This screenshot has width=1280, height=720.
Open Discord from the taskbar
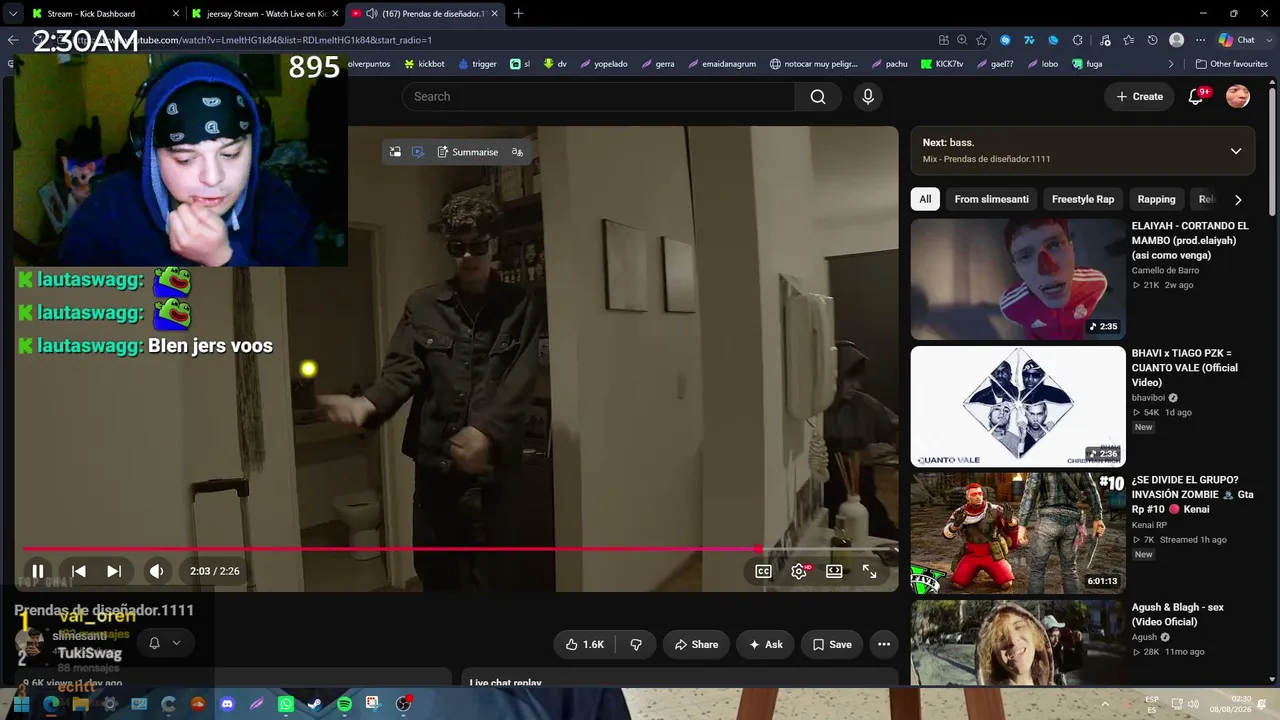point(227,704)
